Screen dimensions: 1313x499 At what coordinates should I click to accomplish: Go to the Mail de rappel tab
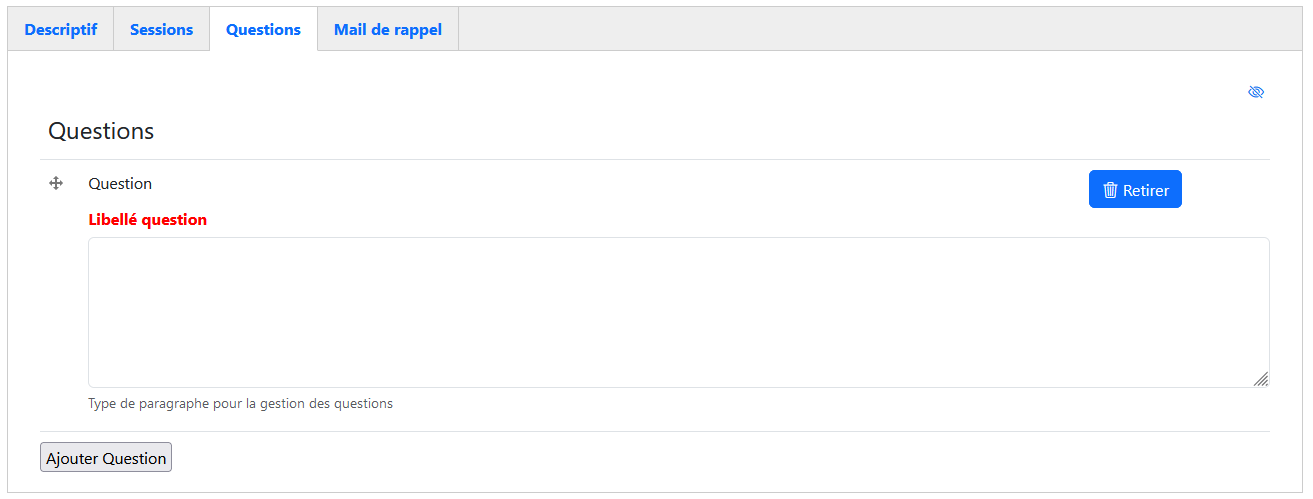(388, 29)
